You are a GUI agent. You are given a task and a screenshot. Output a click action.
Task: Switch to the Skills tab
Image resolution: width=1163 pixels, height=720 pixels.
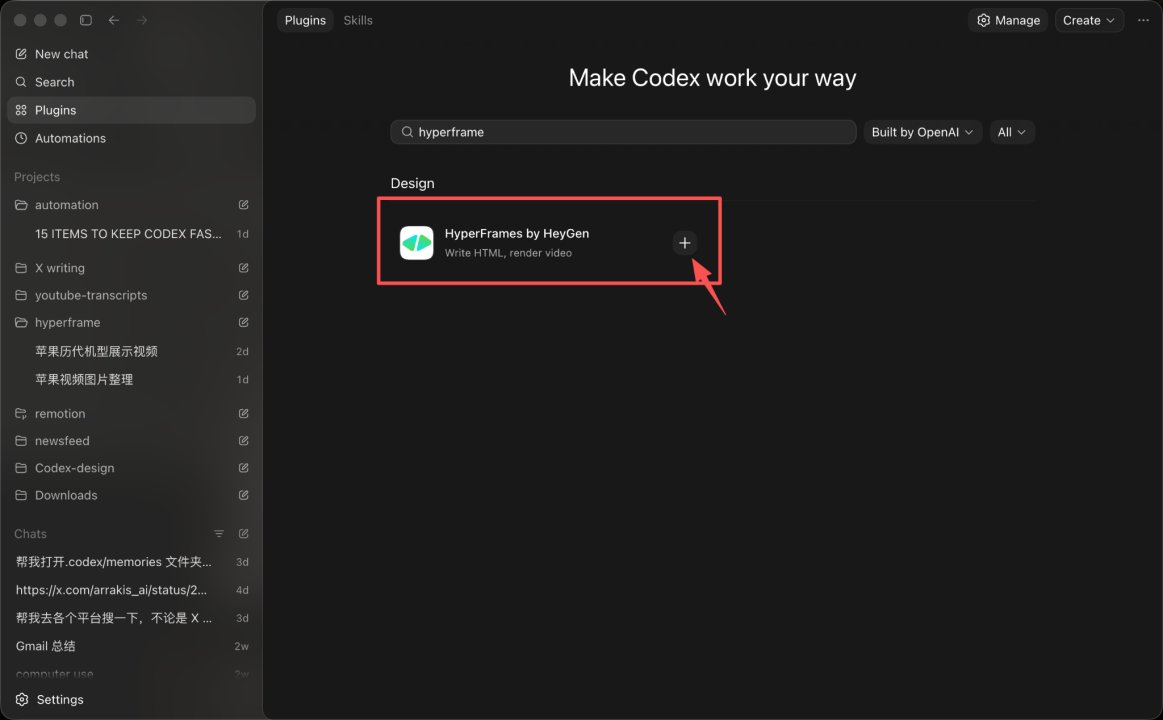point(358,20)
